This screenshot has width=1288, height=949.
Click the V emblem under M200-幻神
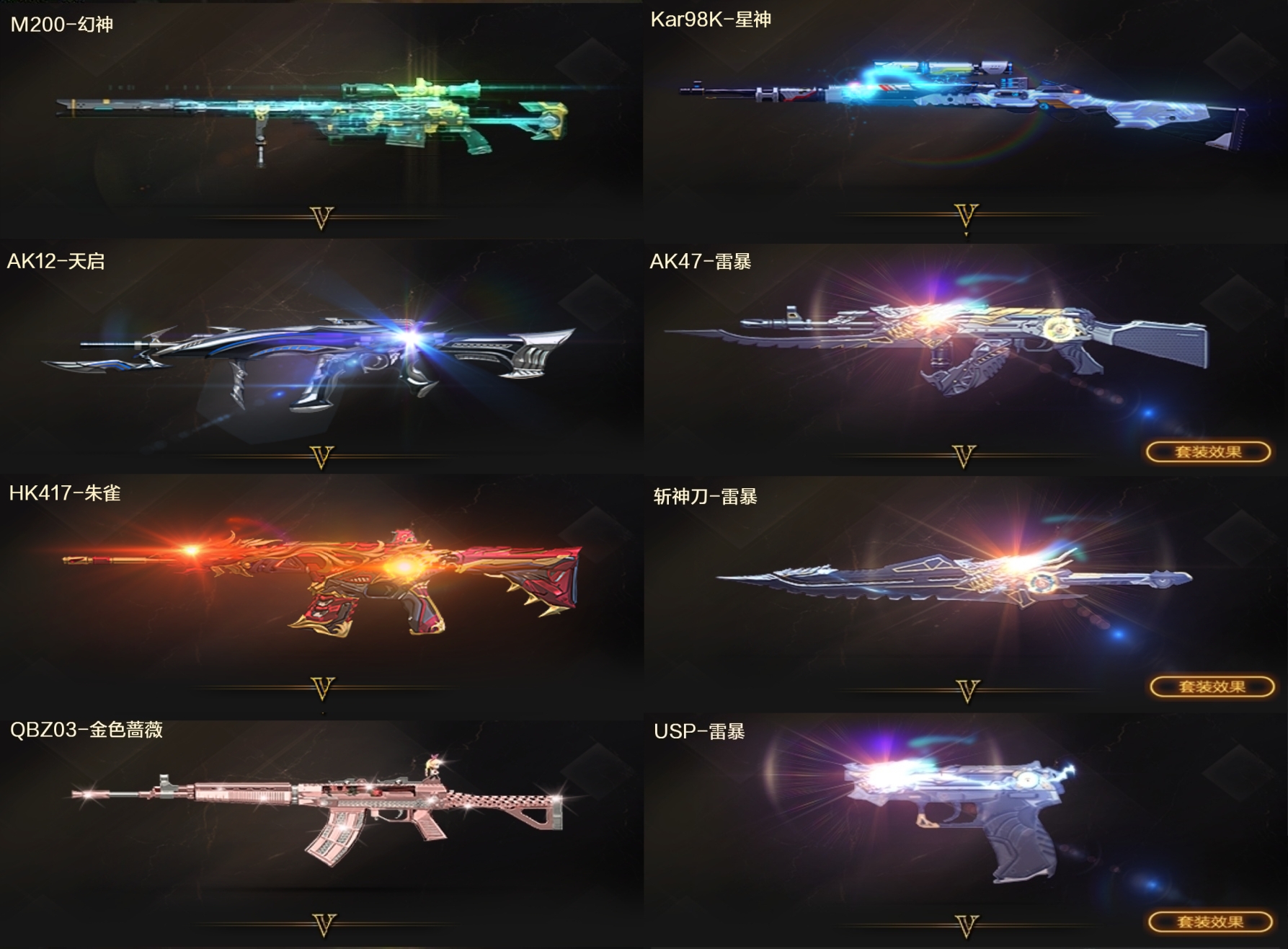321,217
